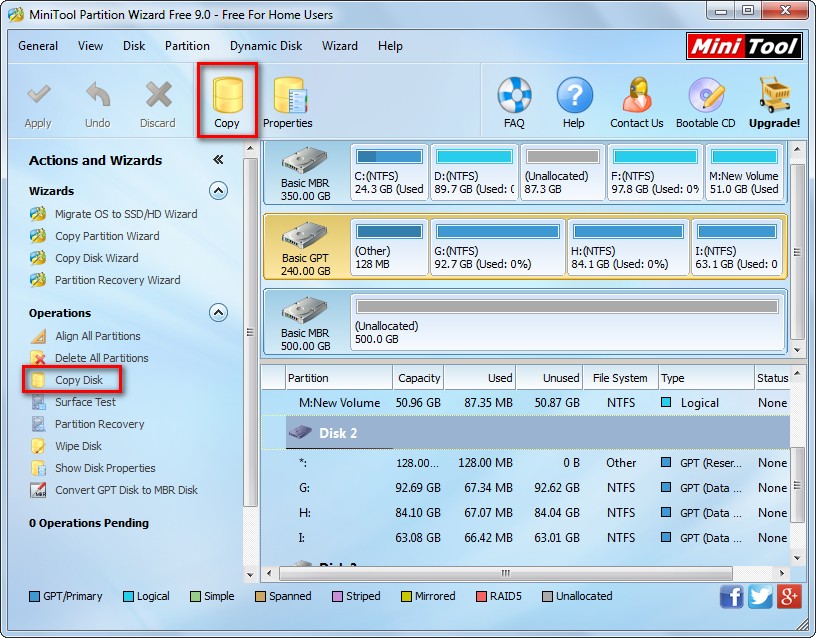Select the (Other) 128 MB partition block
816x638 pixels.
tap(389, 247)
